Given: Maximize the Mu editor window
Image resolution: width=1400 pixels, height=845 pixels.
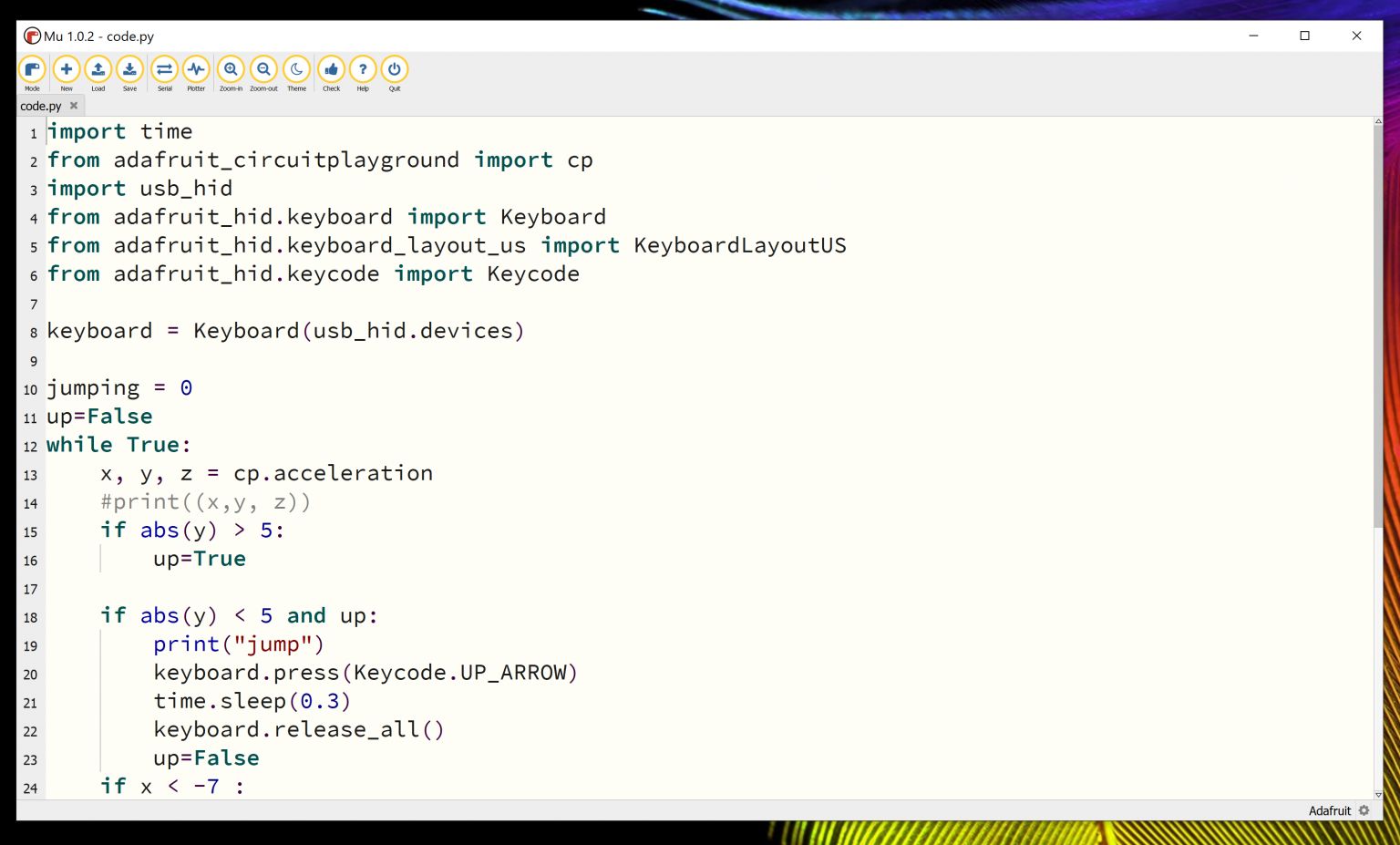Looking at the screenshot, I should [1304, 36].
